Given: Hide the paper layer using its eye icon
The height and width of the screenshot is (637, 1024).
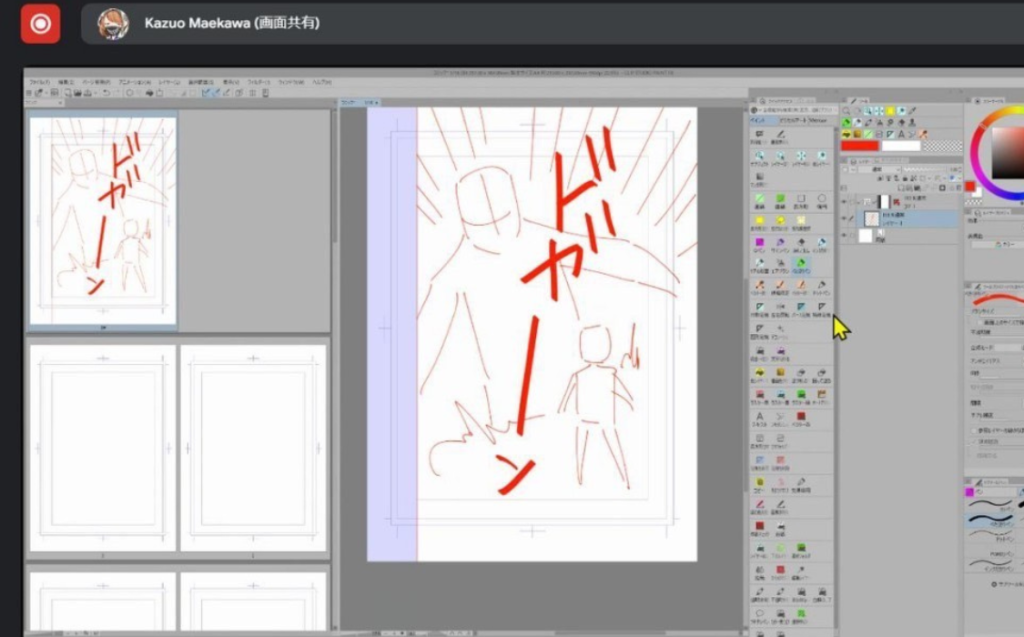Looking at the screenshot, I should coord(844,236).
